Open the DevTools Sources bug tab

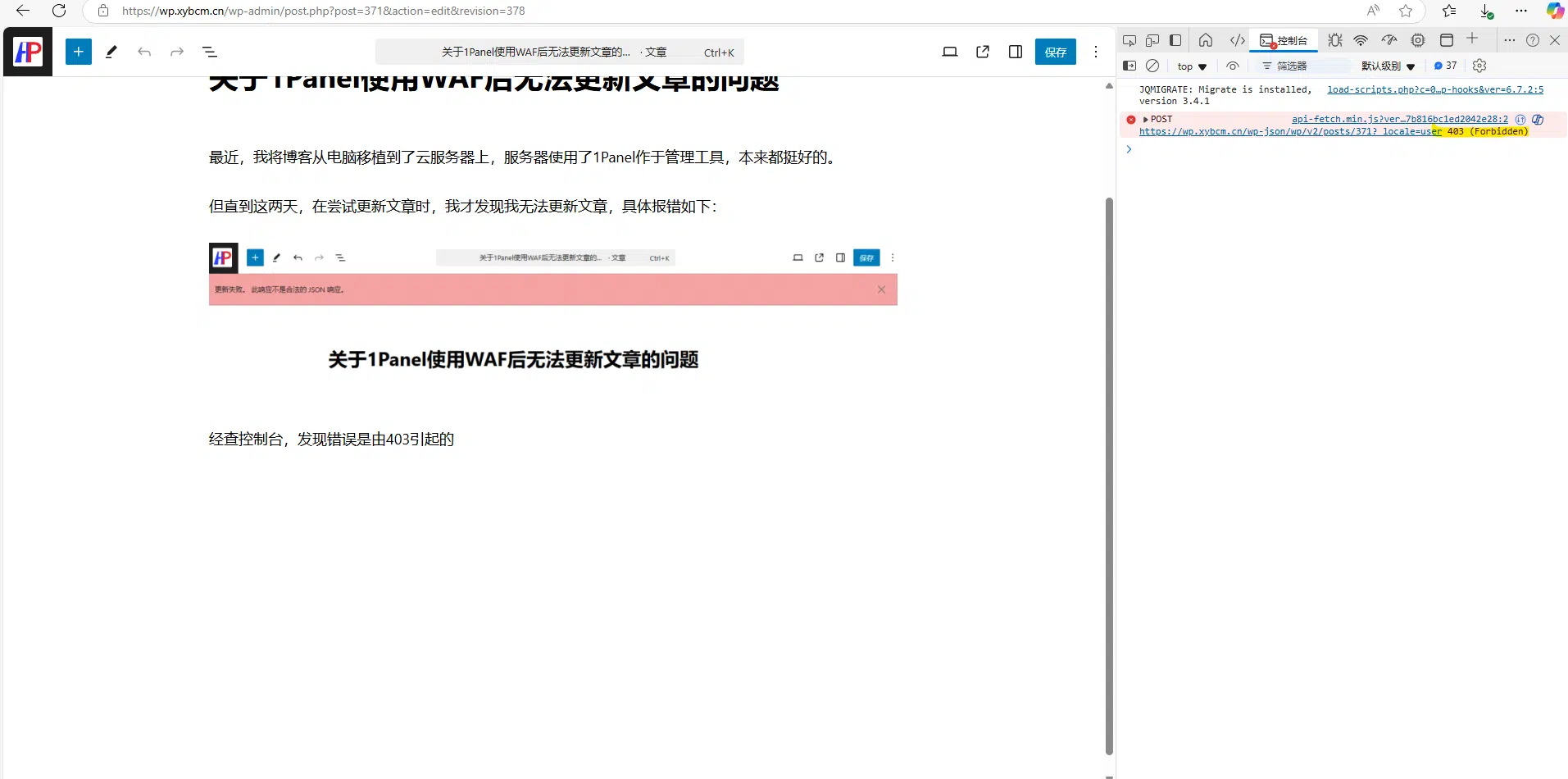[1335, 40]
